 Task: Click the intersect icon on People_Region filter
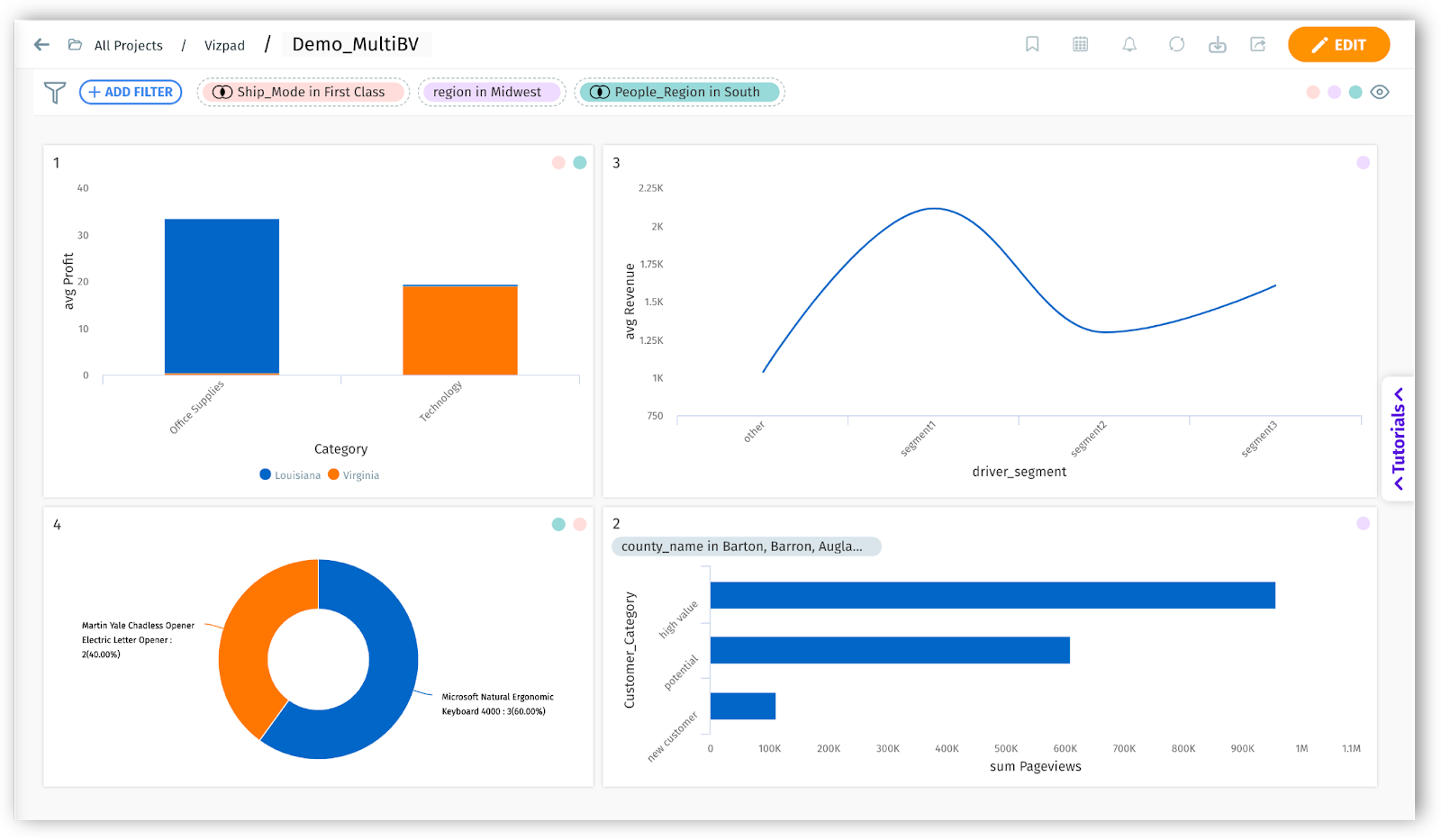600,92
